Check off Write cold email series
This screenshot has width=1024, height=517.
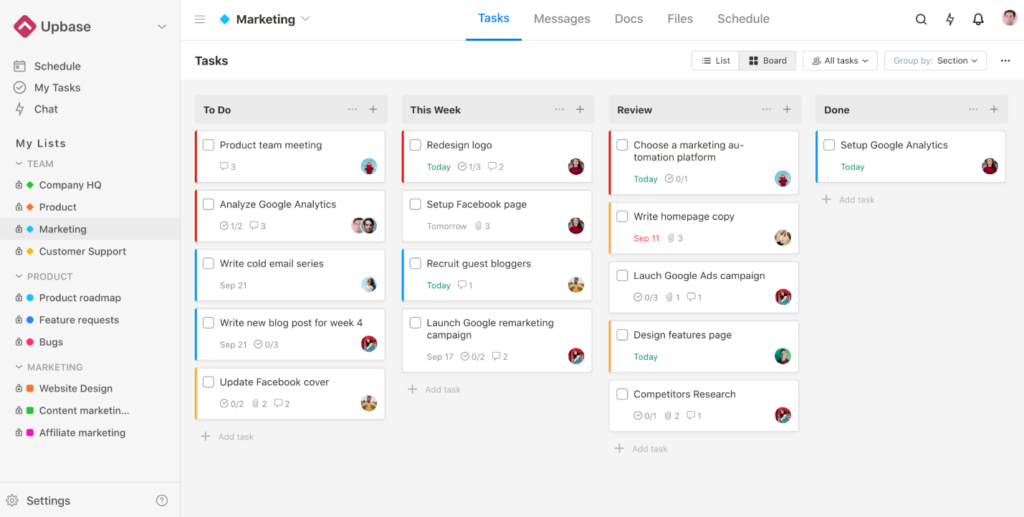208,264
